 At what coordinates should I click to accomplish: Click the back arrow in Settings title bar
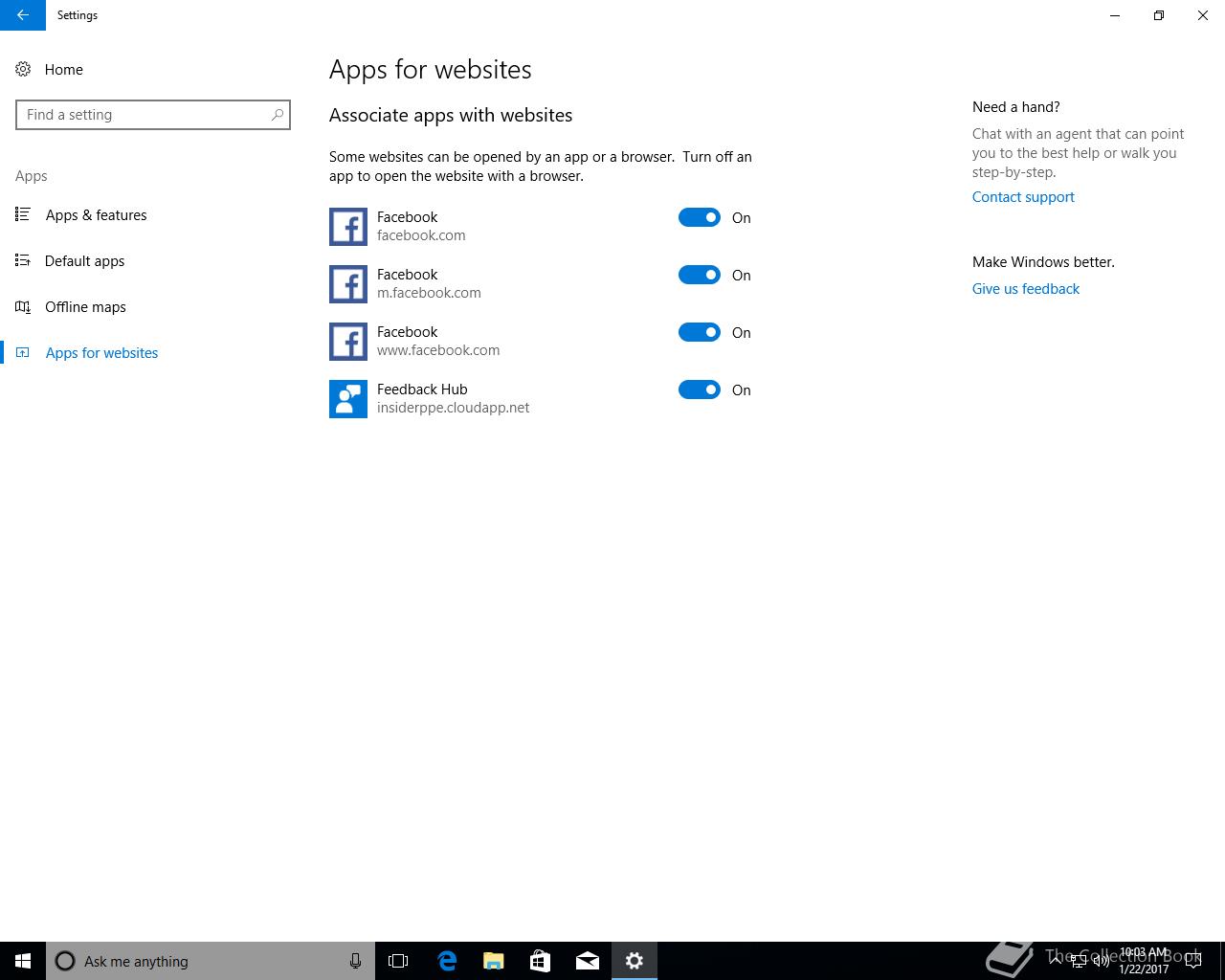point(23,15)
